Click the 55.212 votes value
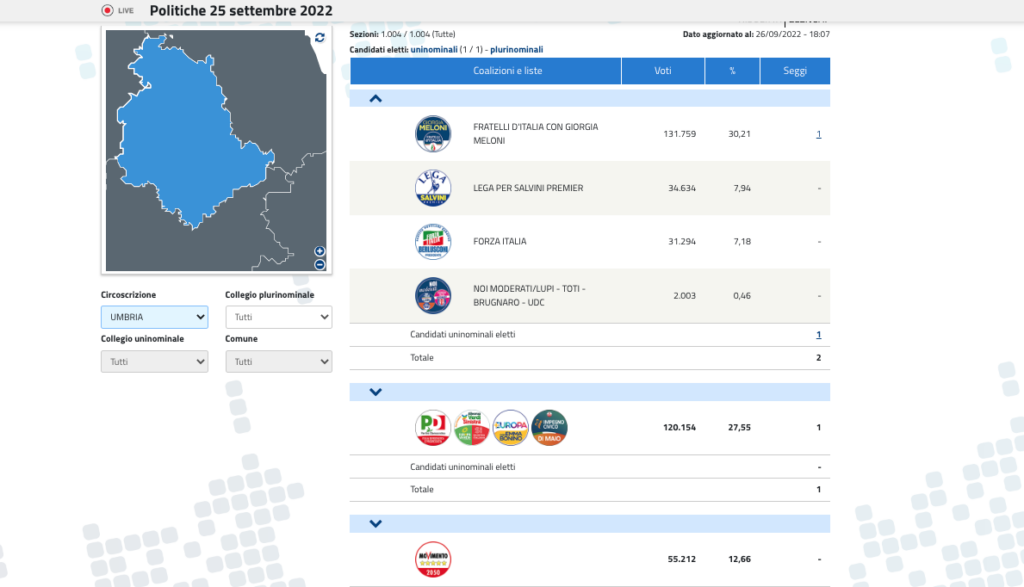Image resolution: width=1024 pixels, height=587 pixels. pos(682,560)
